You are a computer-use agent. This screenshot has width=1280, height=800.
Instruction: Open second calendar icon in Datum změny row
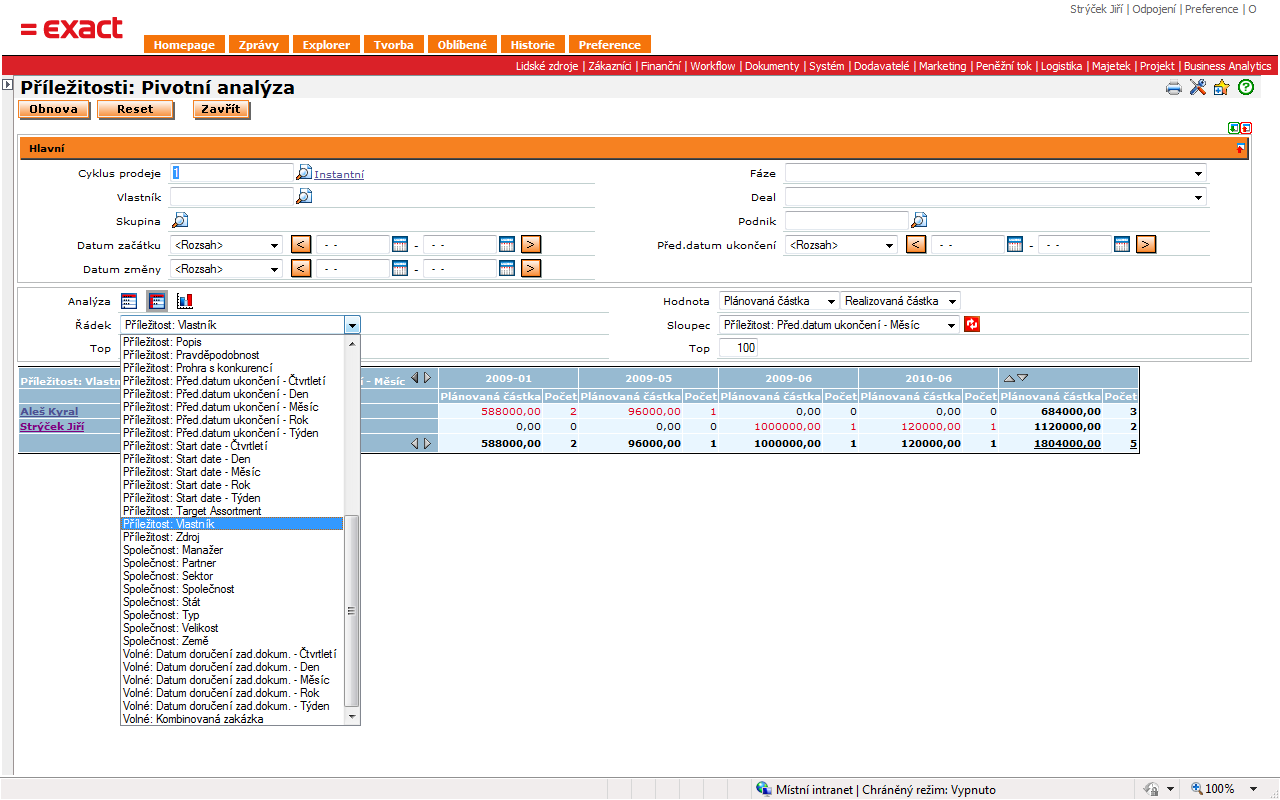[507, 268]
